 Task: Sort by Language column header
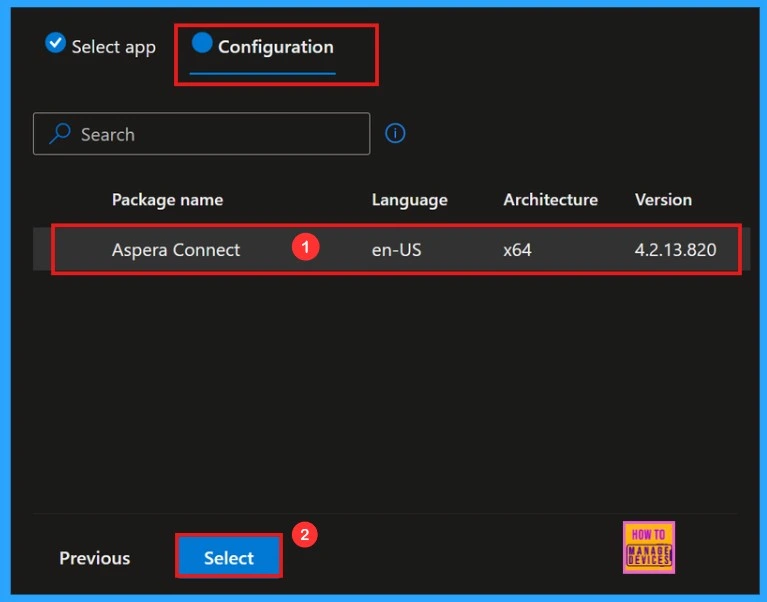409,200
